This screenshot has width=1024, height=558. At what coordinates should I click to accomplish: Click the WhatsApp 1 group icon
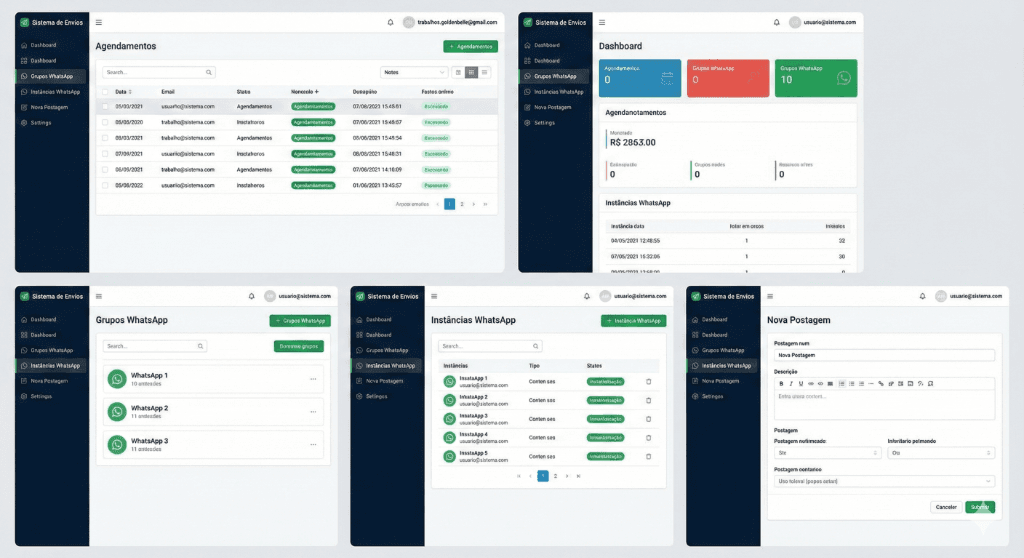[x=117, y=379]
